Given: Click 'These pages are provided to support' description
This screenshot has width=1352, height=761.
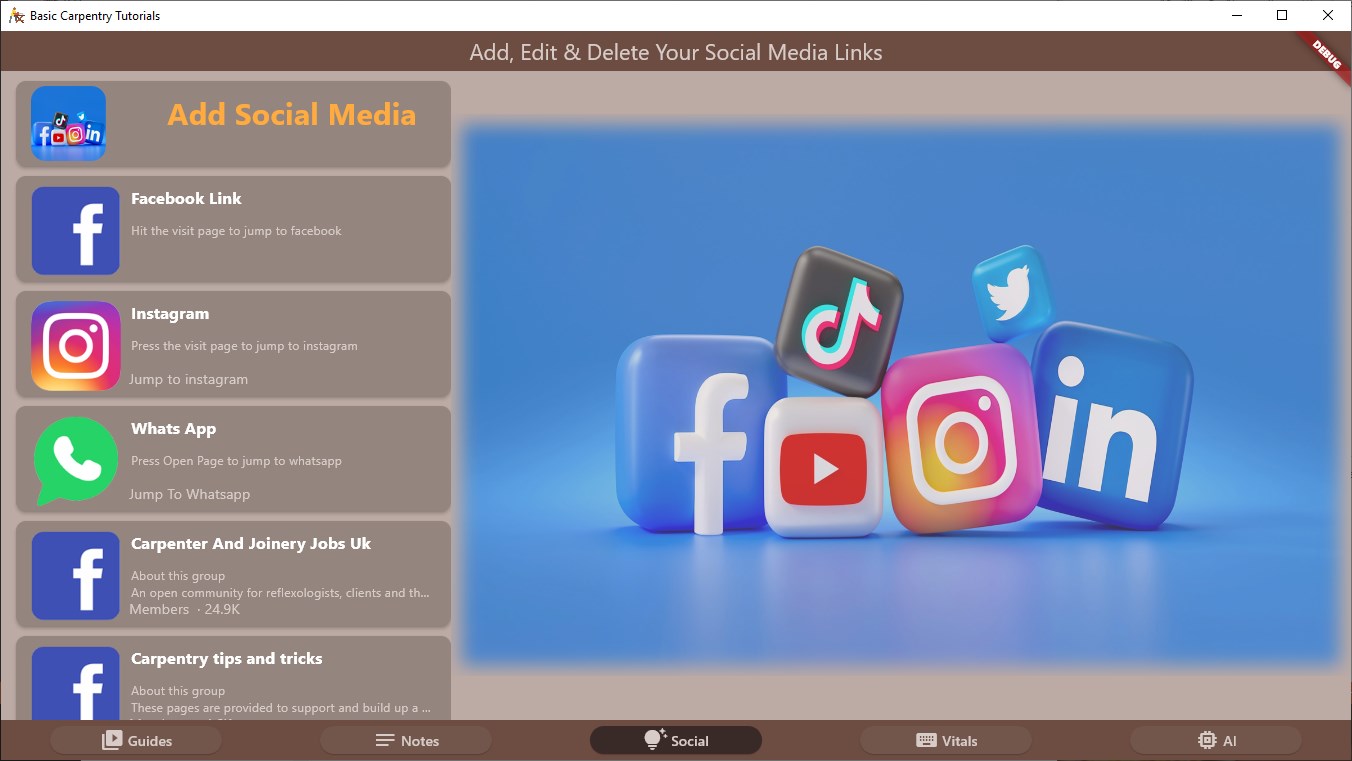Looking at the screenshot, I should (281, 708).
